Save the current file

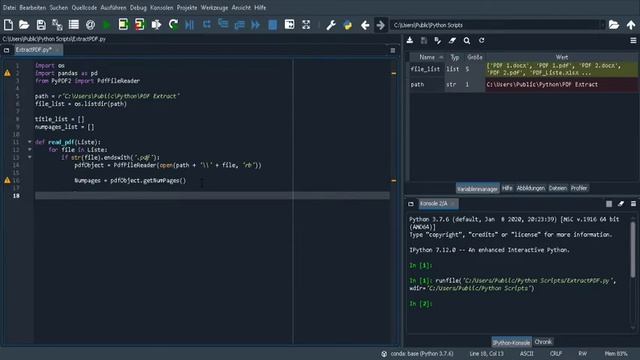tap(41, 25)
